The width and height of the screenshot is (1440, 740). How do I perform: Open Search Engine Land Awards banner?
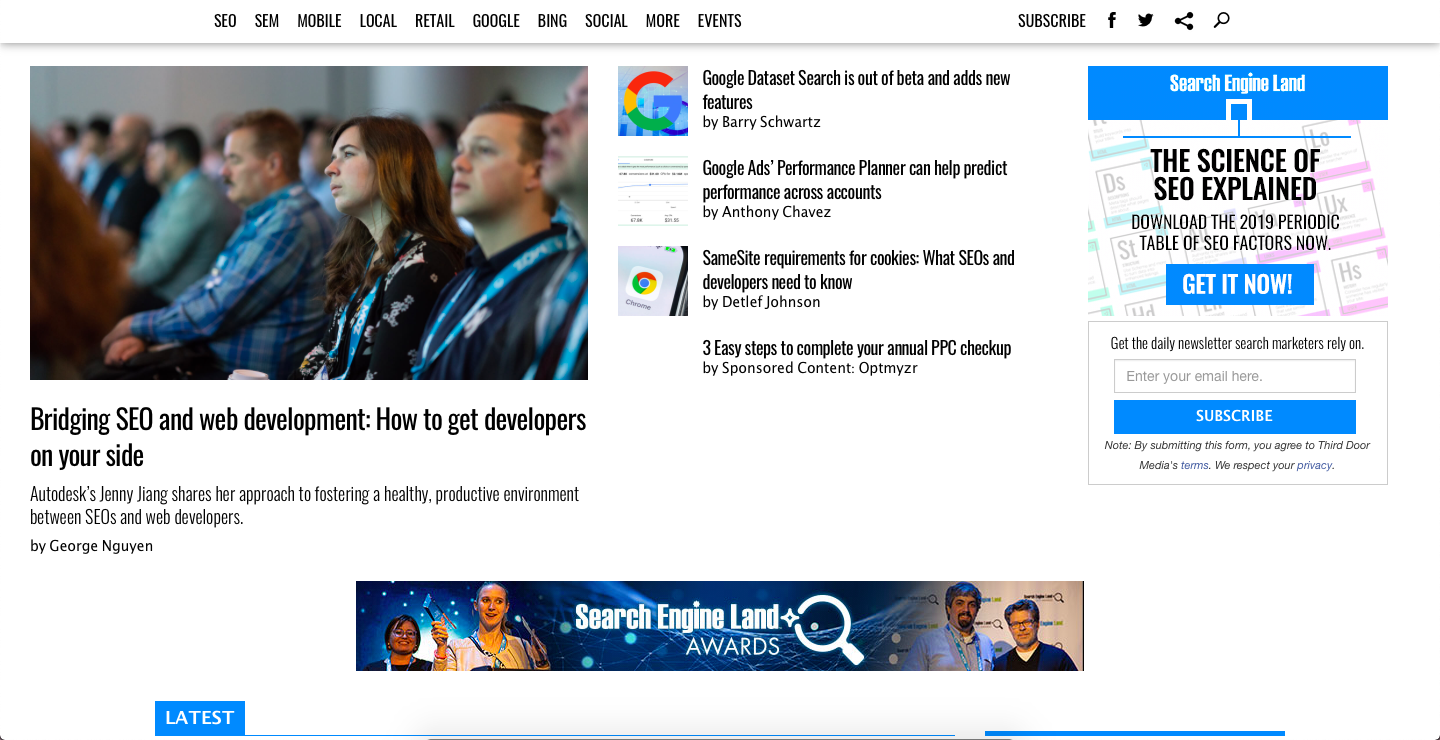point(720,626)
